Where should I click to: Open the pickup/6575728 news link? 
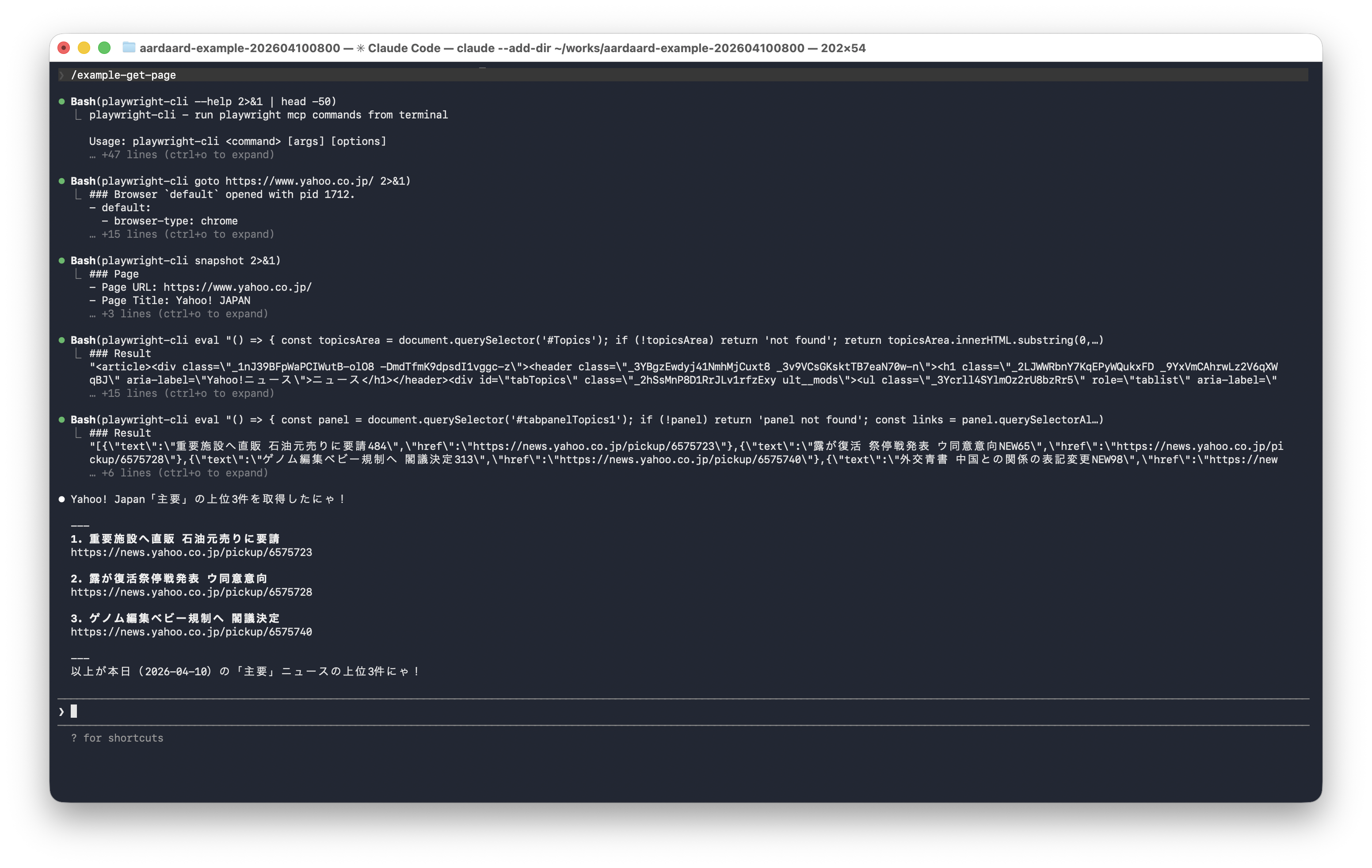[191, 592]
